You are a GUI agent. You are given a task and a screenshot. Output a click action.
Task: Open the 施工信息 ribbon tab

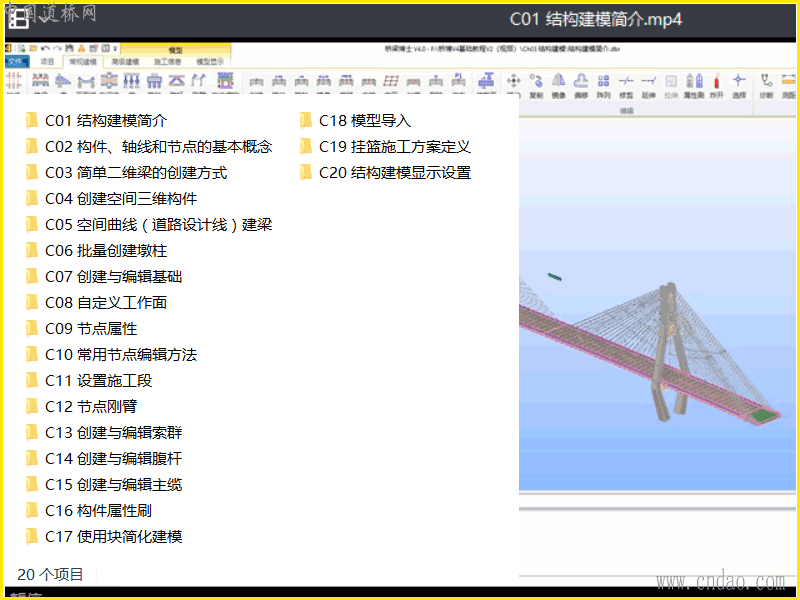pyautogui.click(x=168, y=62)
